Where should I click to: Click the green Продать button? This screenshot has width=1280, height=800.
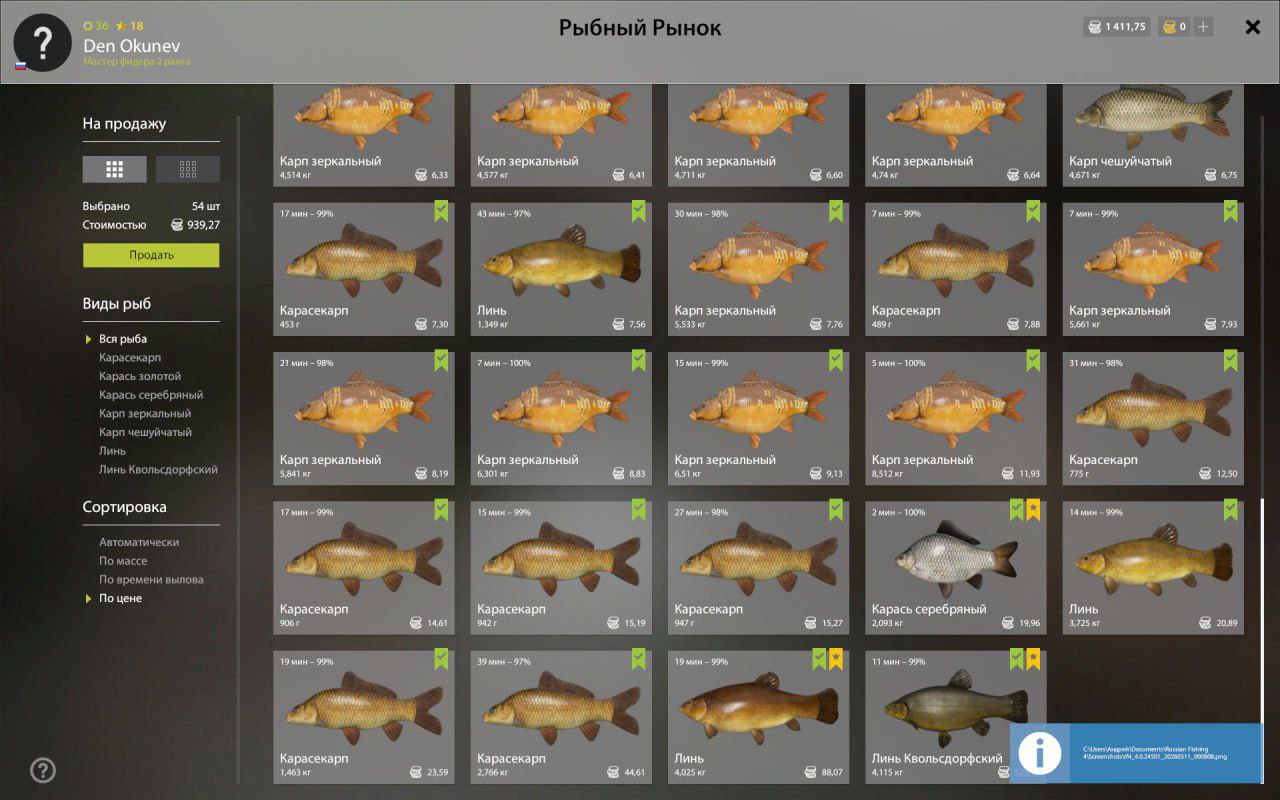[151, 255]
